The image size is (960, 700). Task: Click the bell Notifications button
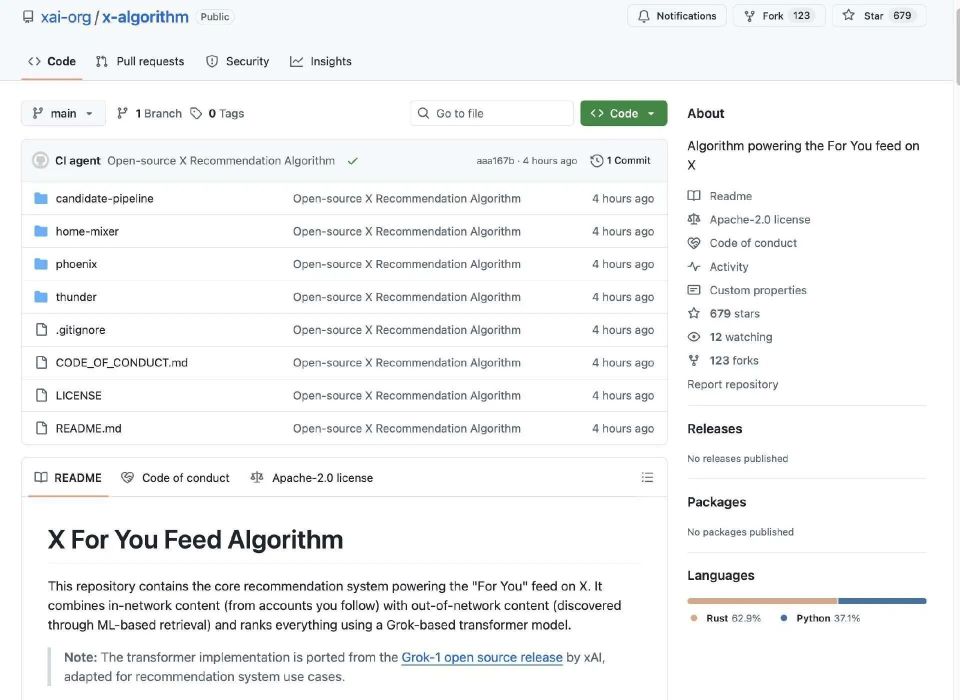677,16
